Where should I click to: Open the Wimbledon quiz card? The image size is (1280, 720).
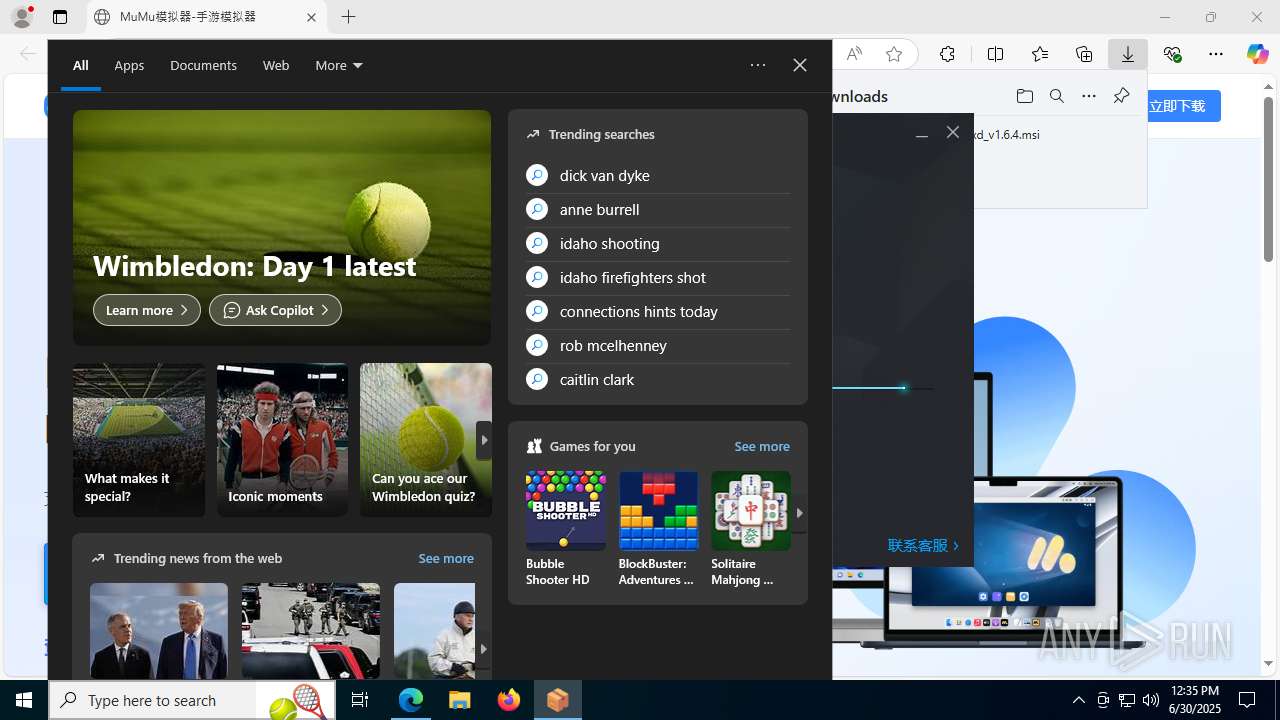pos(426,440)
